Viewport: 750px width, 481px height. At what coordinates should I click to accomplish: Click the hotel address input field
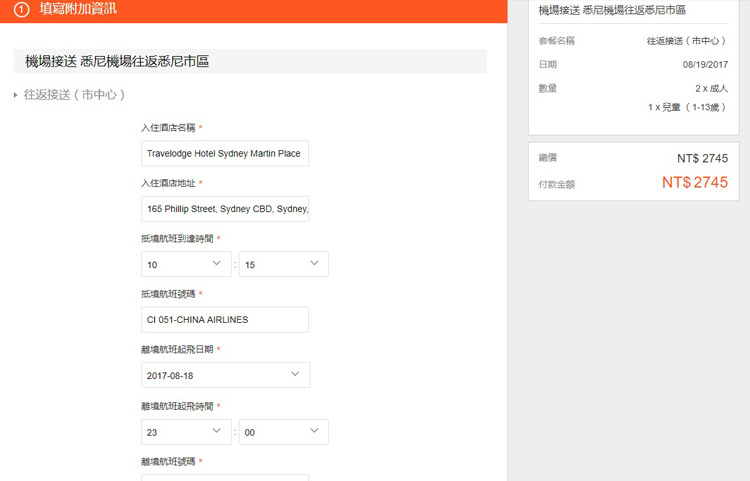tap(225, 209)
